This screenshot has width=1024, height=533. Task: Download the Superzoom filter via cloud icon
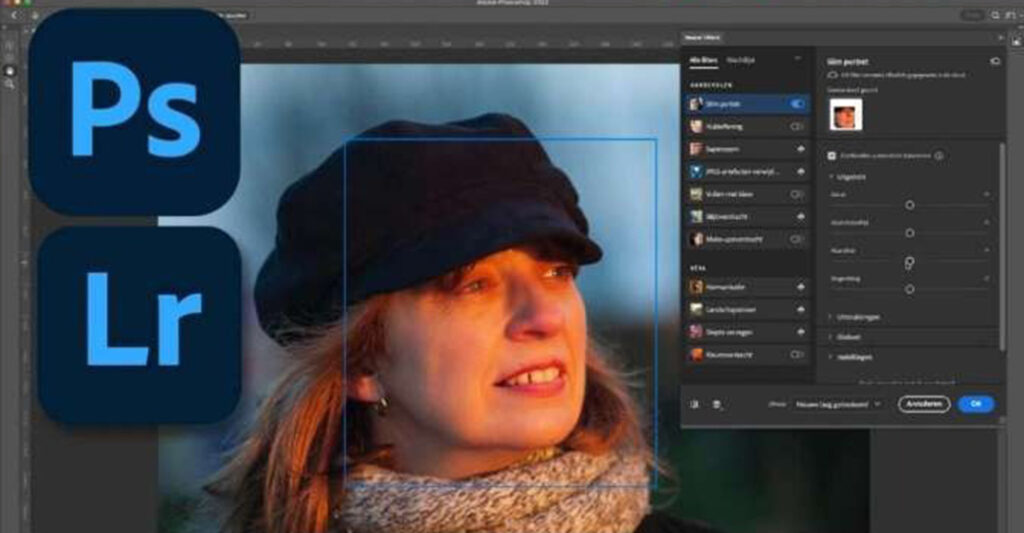(x=800, y=149)
